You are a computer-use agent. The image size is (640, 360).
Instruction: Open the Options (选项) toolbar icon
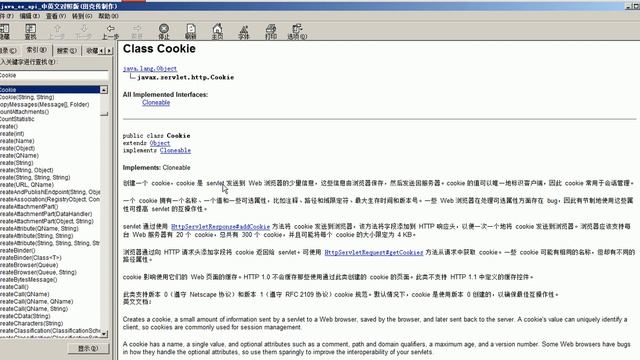pos(297,31)
